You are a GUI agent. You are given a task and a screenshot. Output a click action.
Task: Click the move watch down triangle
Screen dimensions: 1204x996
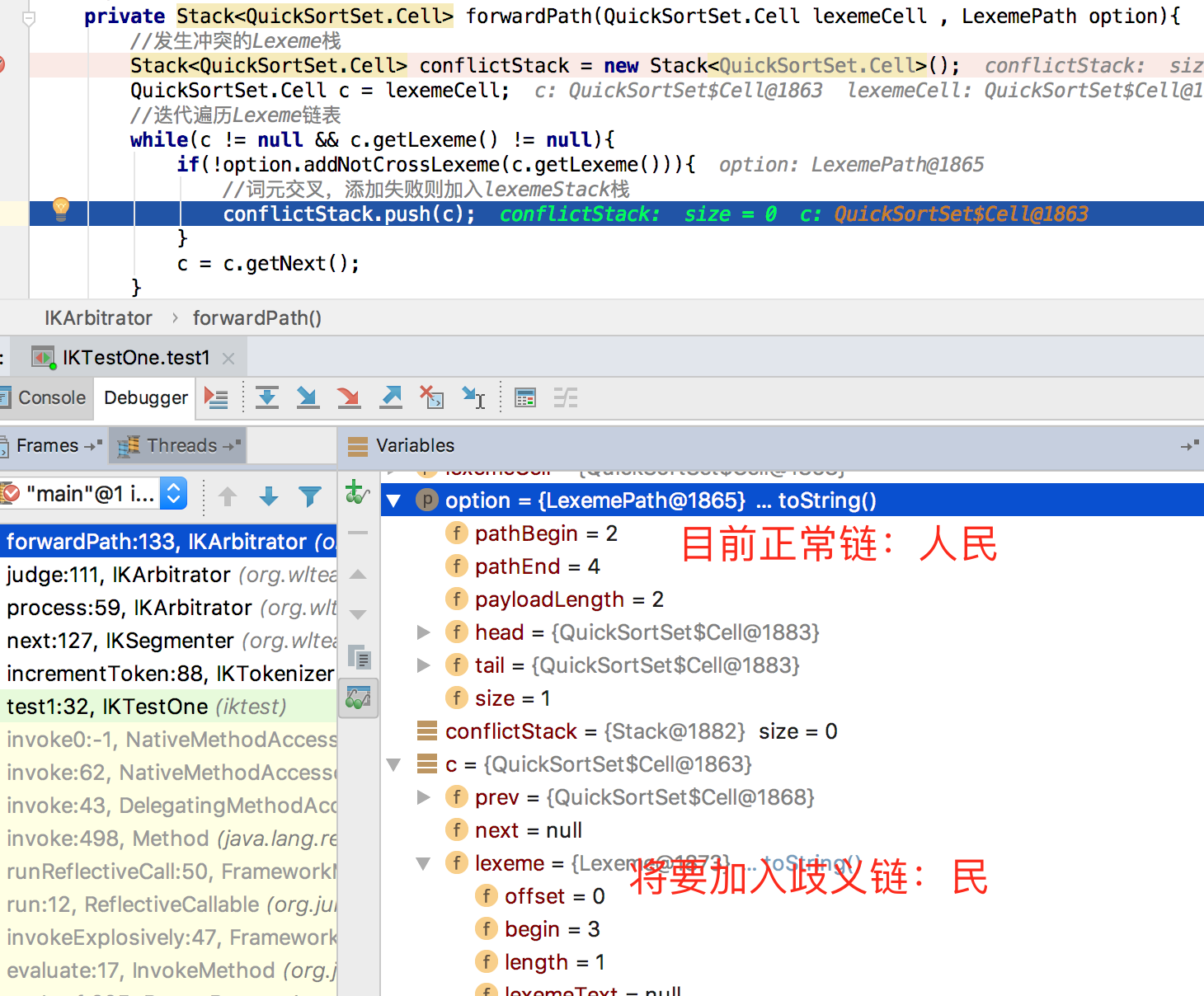point(358,614)
